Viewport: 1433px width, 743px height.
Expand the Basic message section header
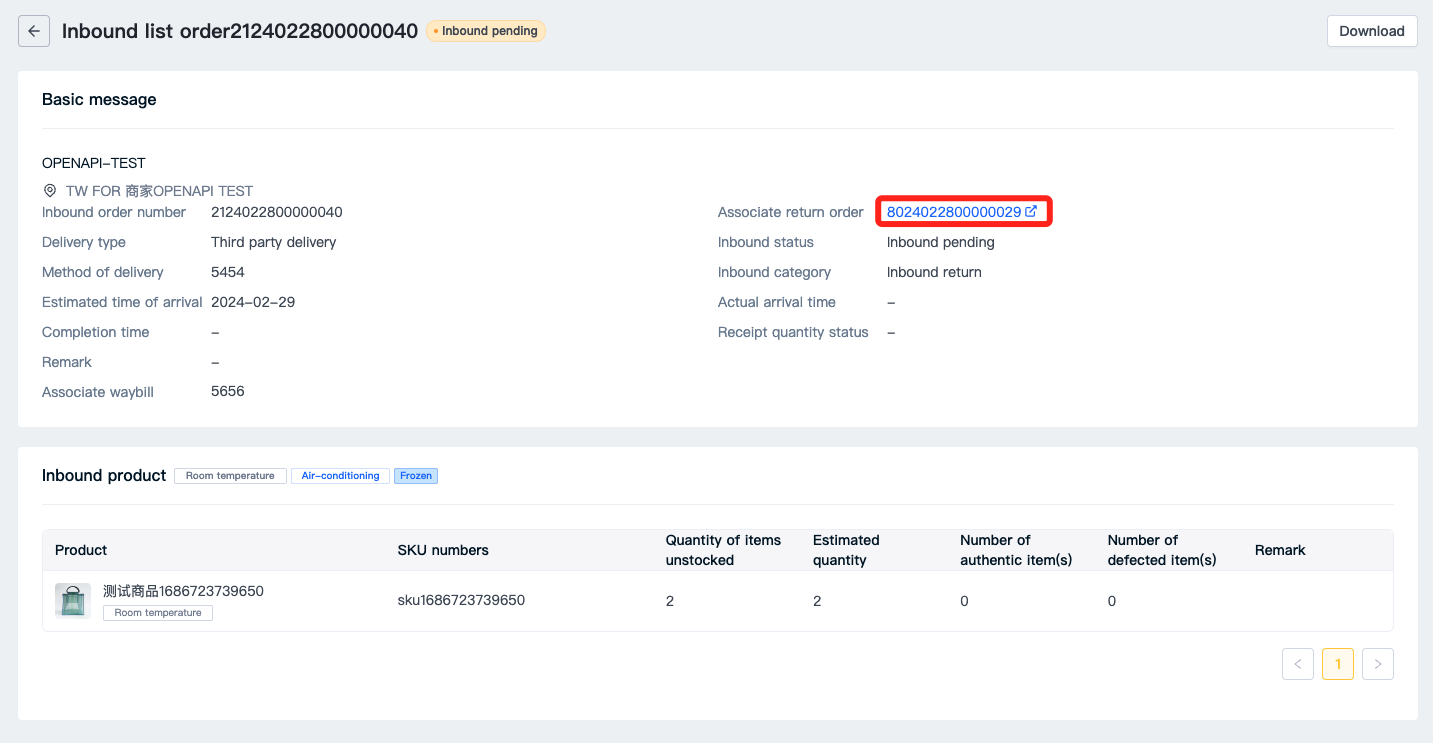coord(98,99)
